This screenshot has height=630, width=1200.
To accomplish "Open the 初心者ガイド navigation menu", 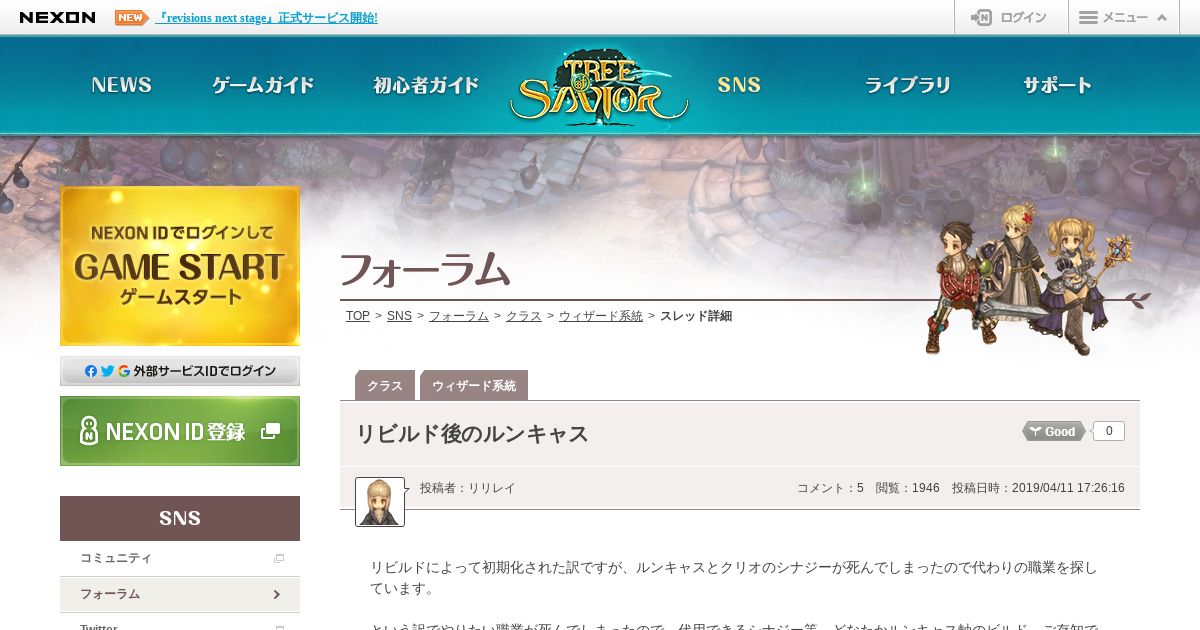I will tap(426, 85).
